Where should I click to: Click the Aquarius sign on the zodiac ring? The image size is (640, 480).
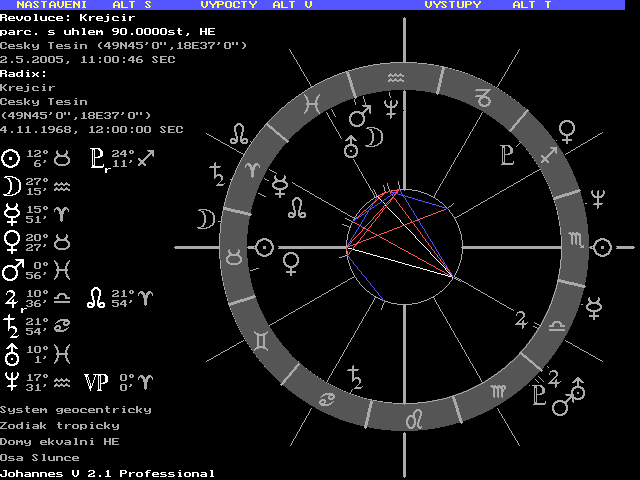[397, 77]
